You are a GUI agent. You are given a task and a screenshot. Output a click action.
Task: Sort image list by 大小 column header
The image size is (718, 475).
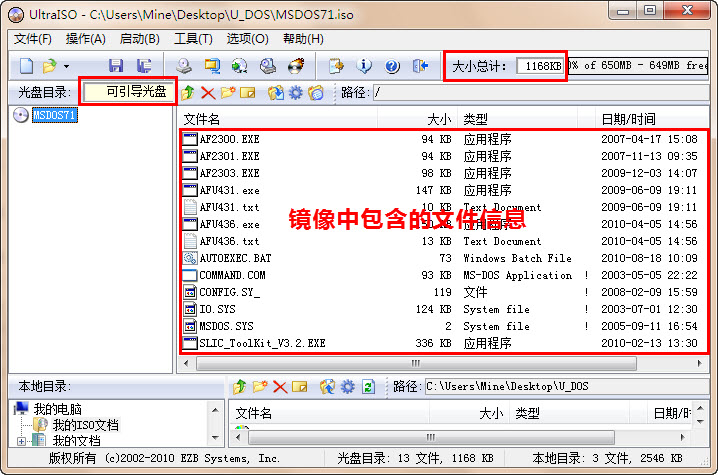(x=417, y=120)
